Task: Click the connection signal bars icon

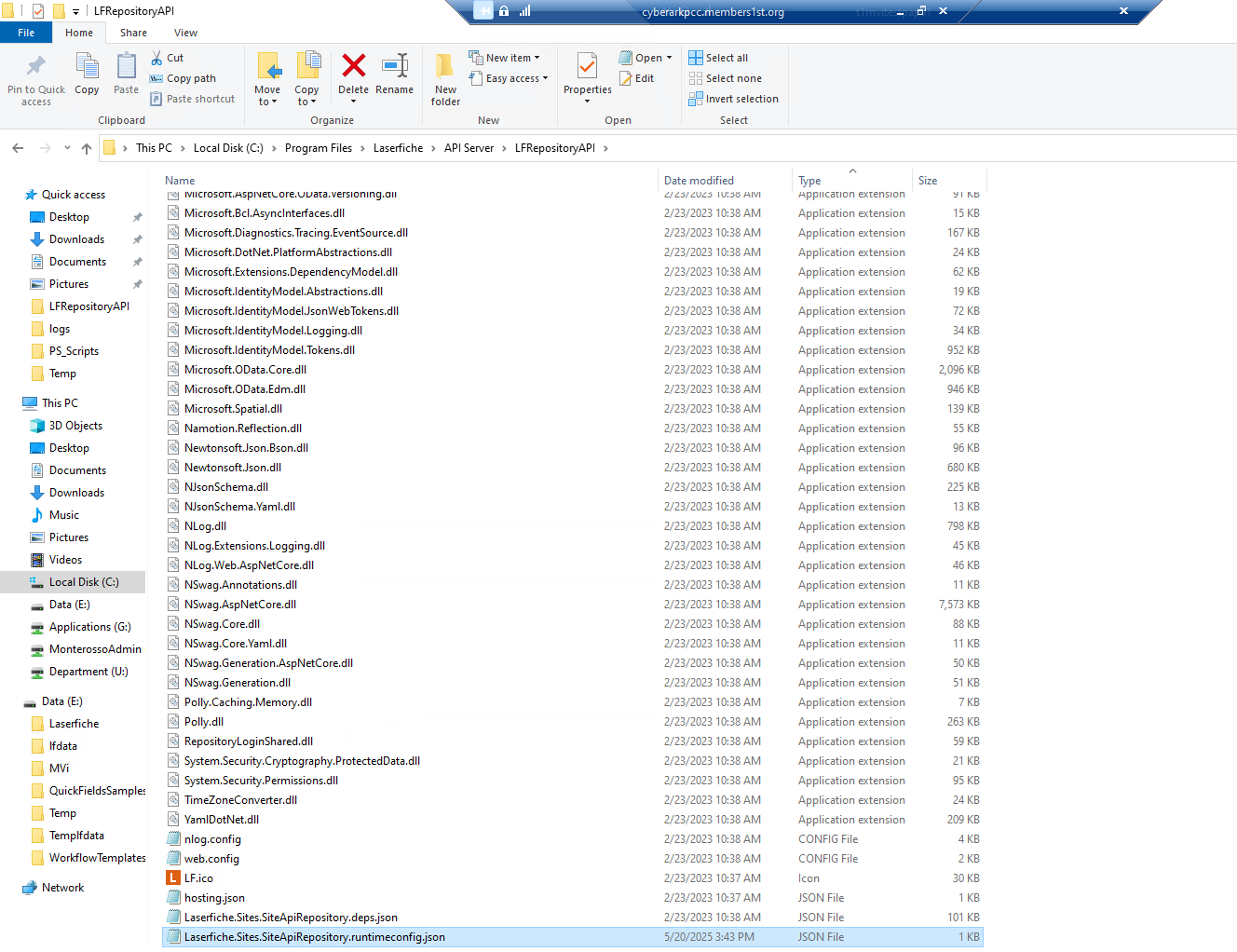Action: 524,11
